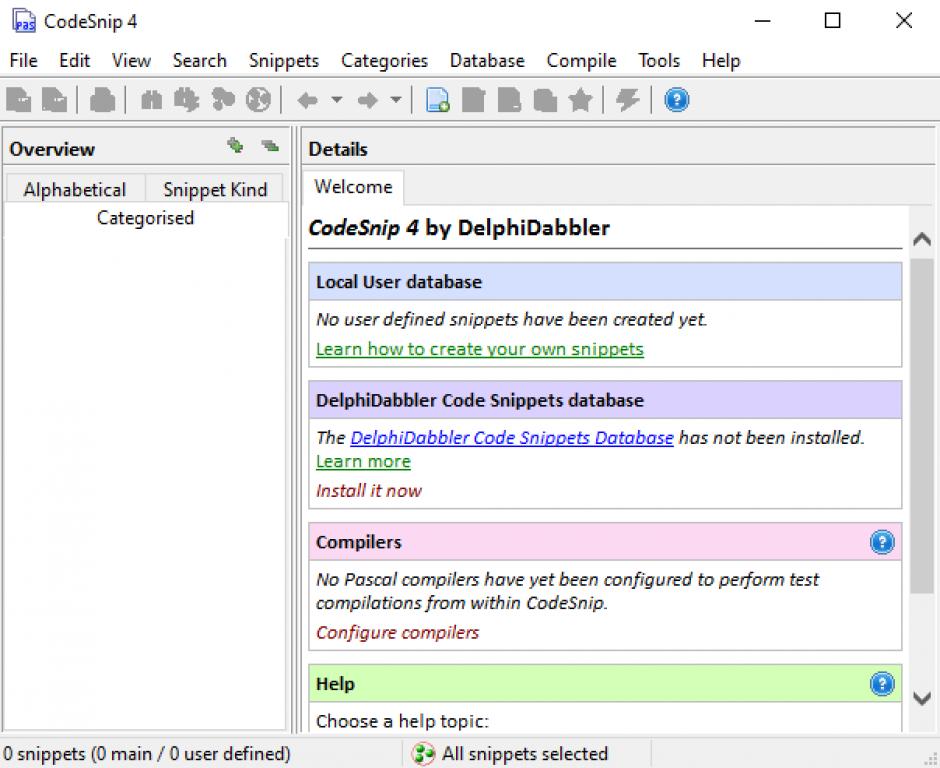Click the All snippets selected status icon
Viewport: 940px width, 768px height.
423,754
